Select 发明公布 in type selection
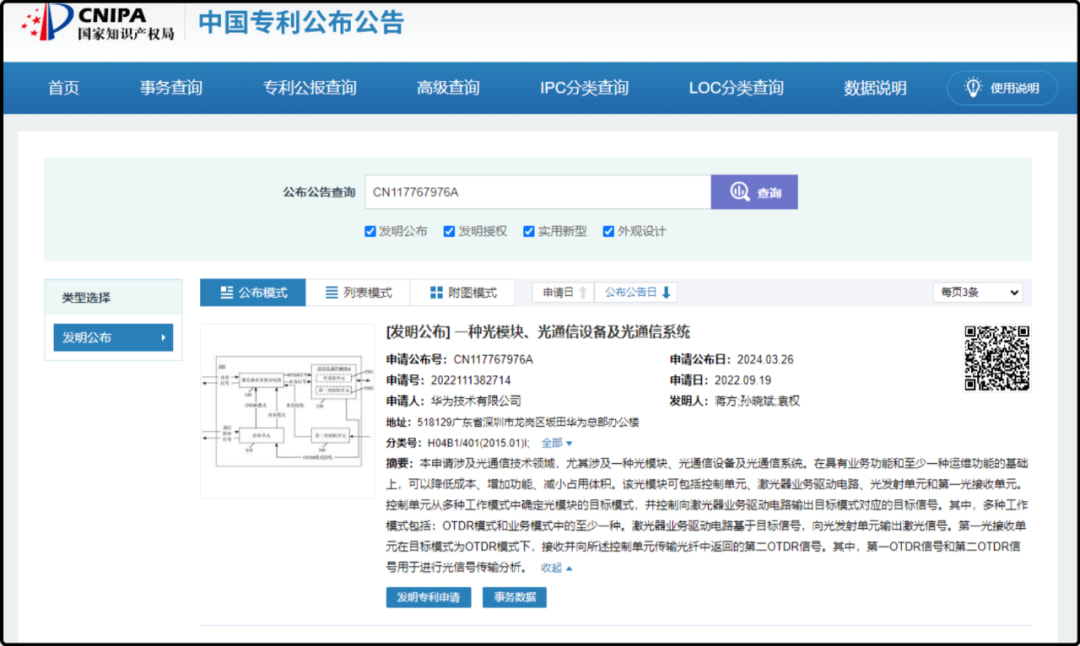 coord(114,337)
